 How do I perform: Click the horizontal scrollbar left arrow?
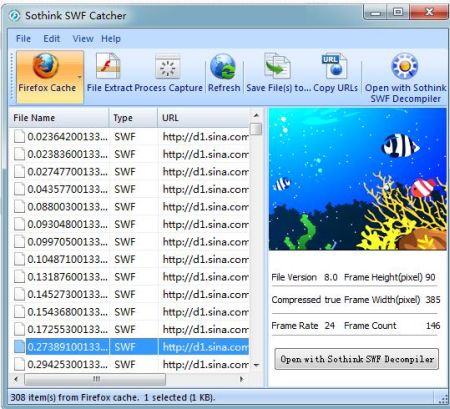pos(16,379)
